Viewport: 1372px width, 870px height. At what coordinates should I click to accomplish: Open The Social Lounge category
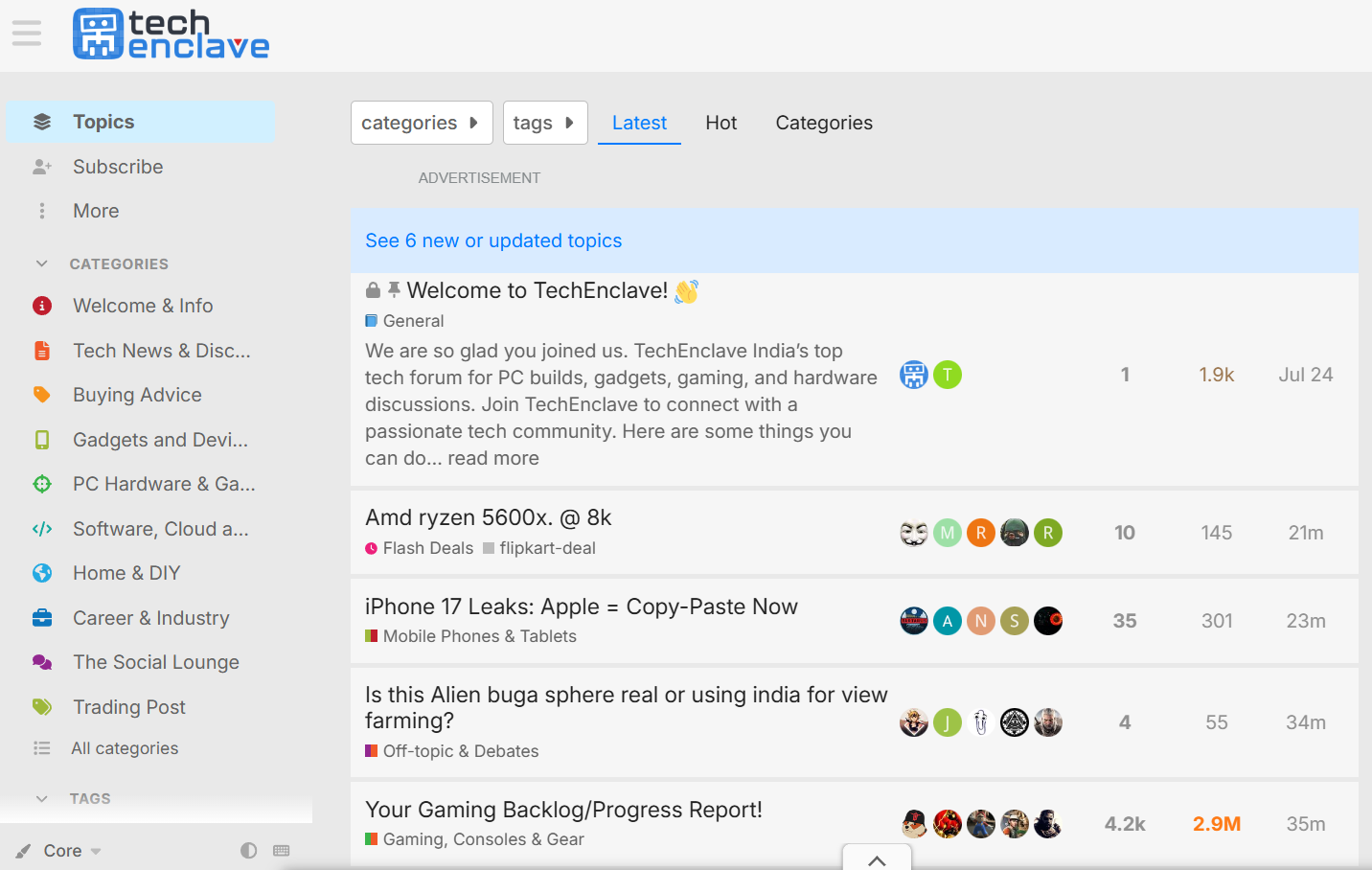coord(156,662)
